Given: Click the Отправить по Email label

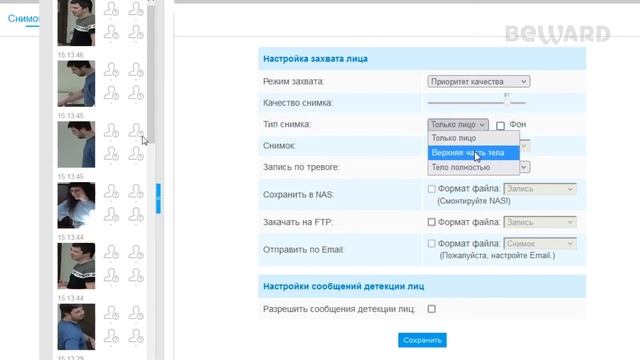Looking at the screenshot, I should point(304,249).
